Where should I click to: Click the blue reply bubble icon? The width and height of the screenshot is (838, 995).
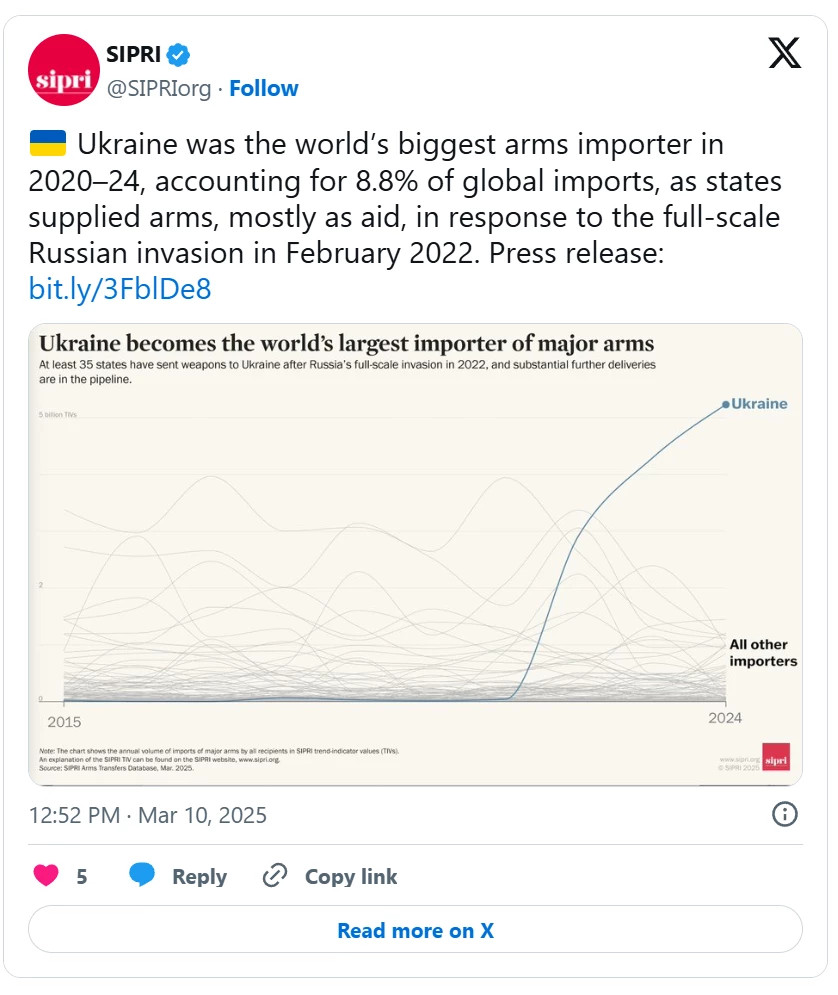coord(142,874)
